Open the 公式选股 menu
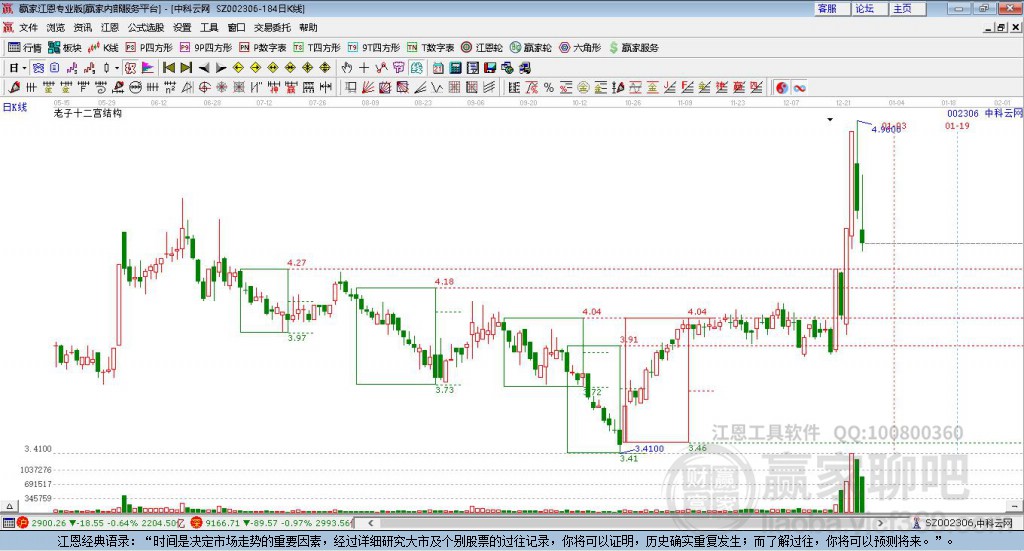The height and width of the screenshot is (551, 1024). coord(146,27)
